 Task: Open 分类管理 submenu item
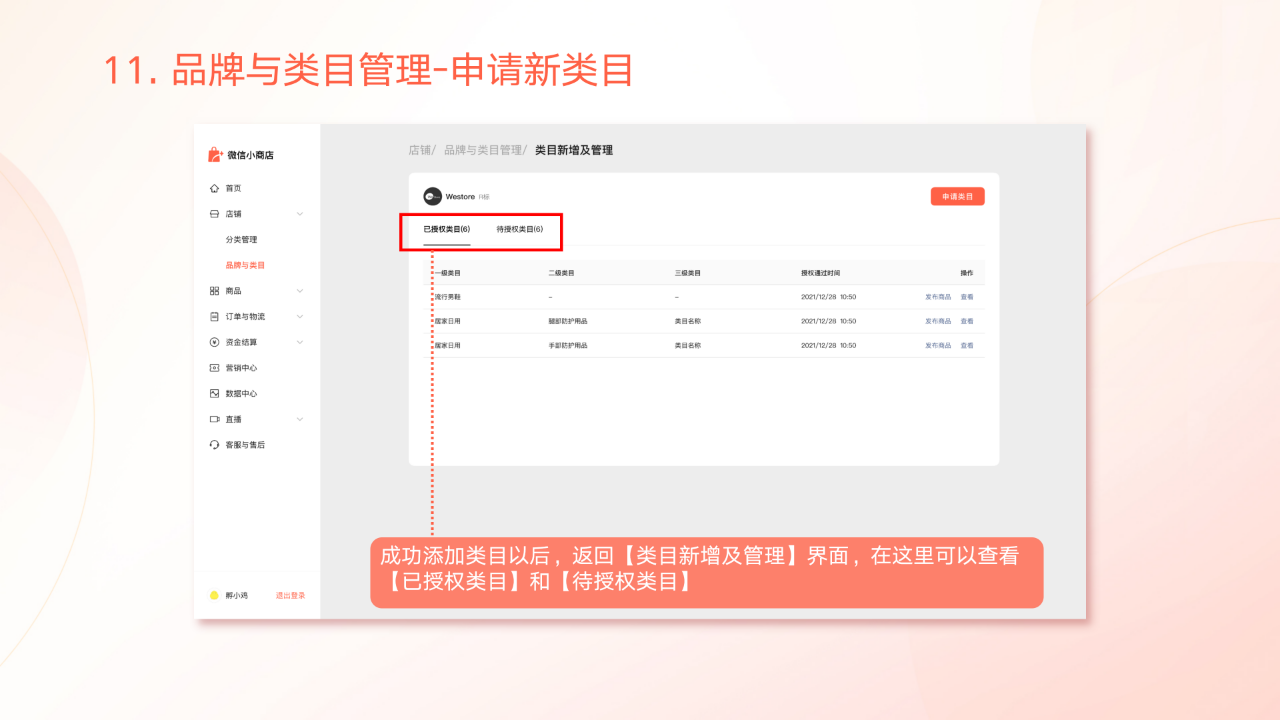tap(241, 240)
